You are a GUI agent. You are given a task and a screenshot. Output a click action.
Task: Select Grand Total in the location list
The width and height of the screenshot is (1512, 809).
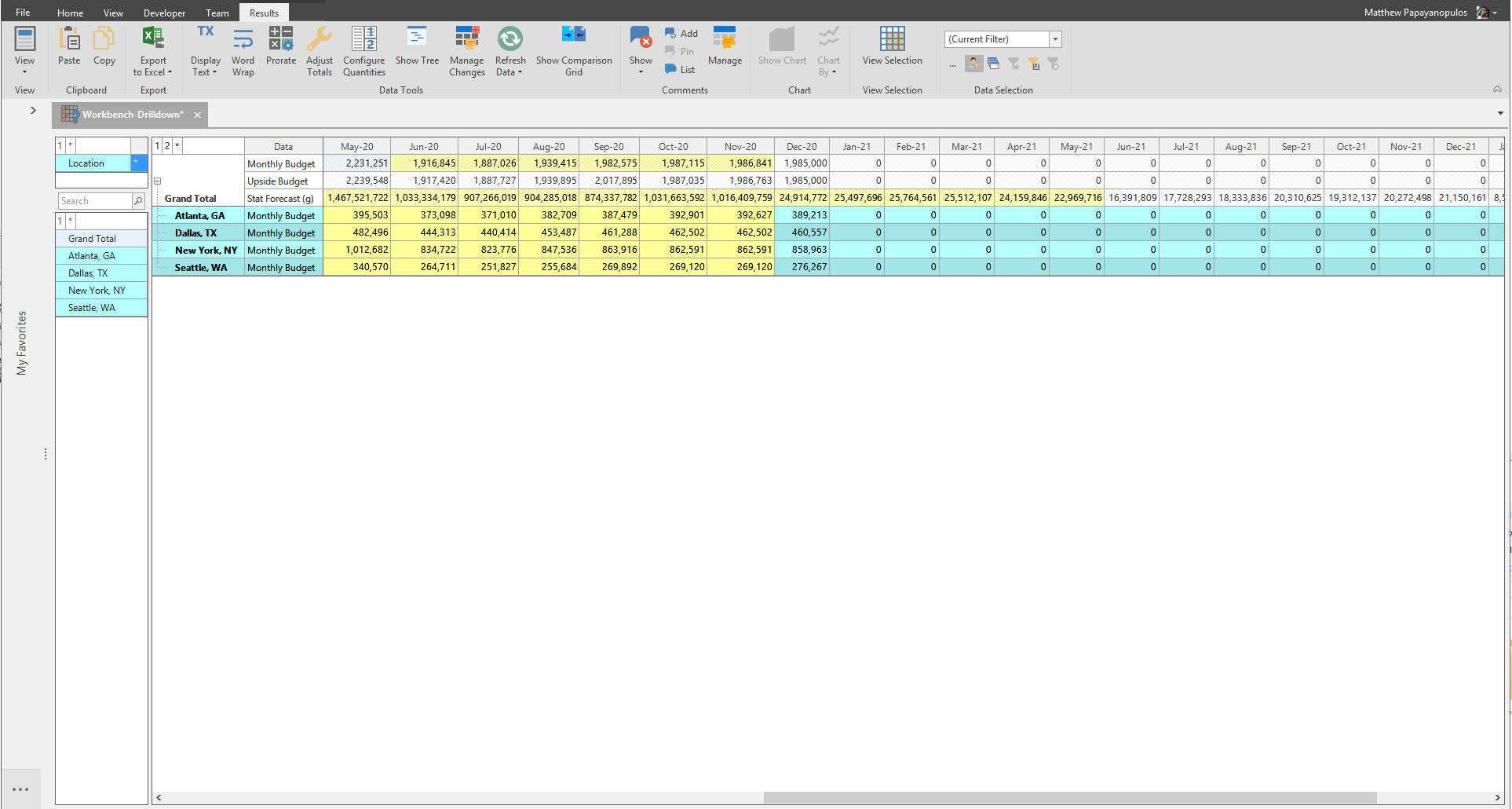101,239
